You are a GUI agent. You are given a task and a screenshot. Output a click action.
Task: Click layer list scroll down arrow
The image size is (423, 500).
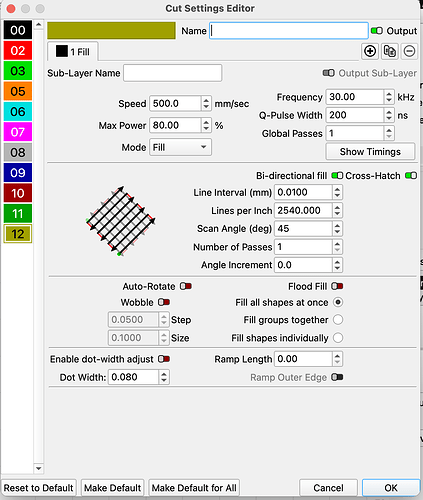click(39, 468)
